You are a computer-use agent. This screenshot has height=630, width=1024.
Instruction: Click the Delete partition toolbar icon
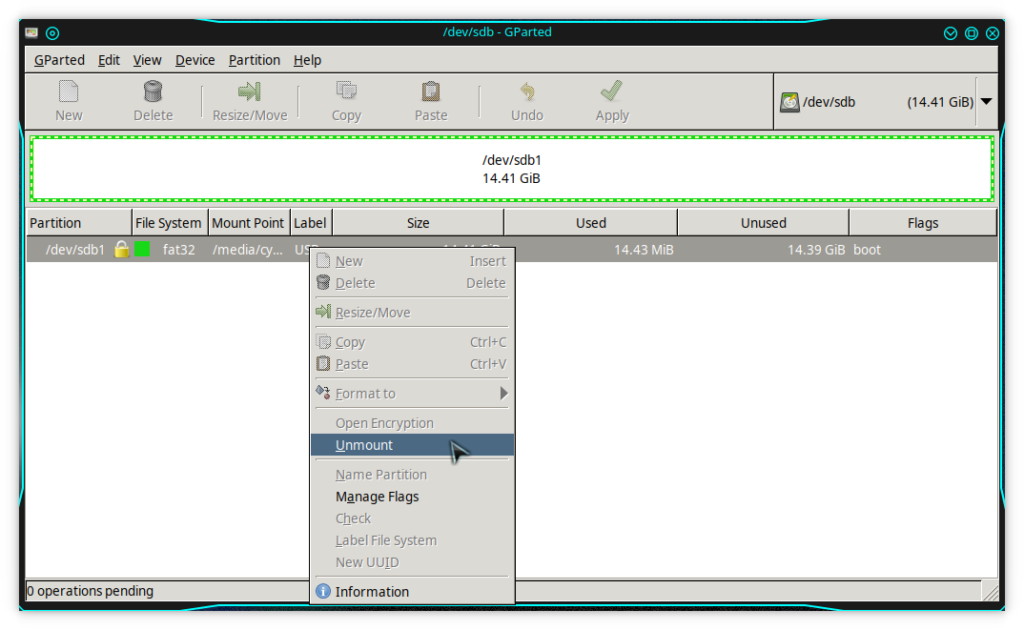[153, 93]
